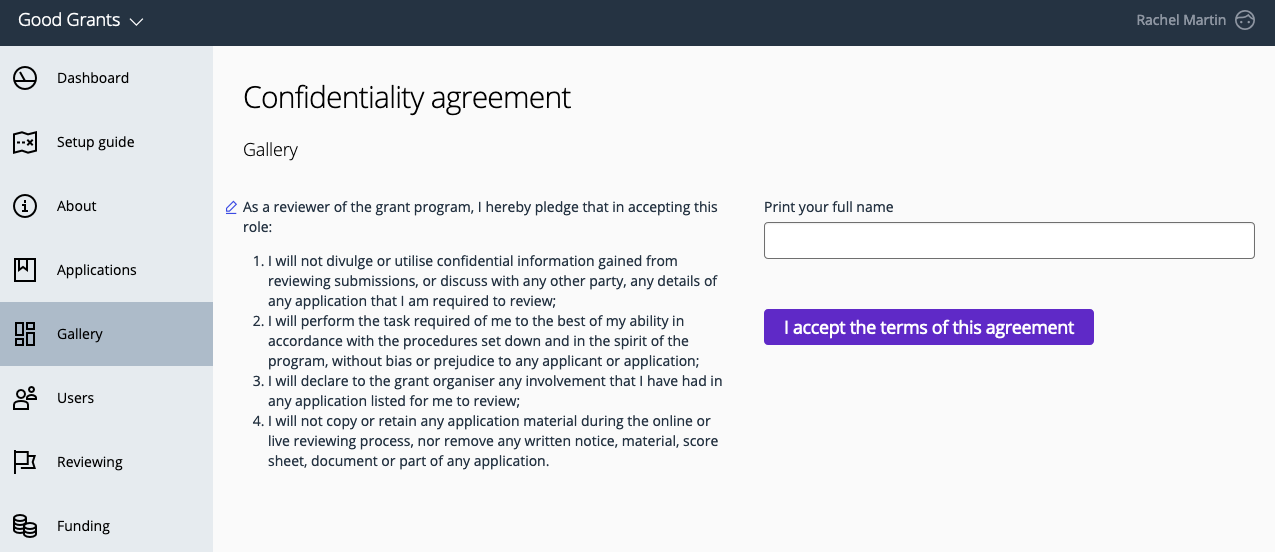Click the Dashboard gauge icon
The image size is (1275, 552).
(25, 78)
